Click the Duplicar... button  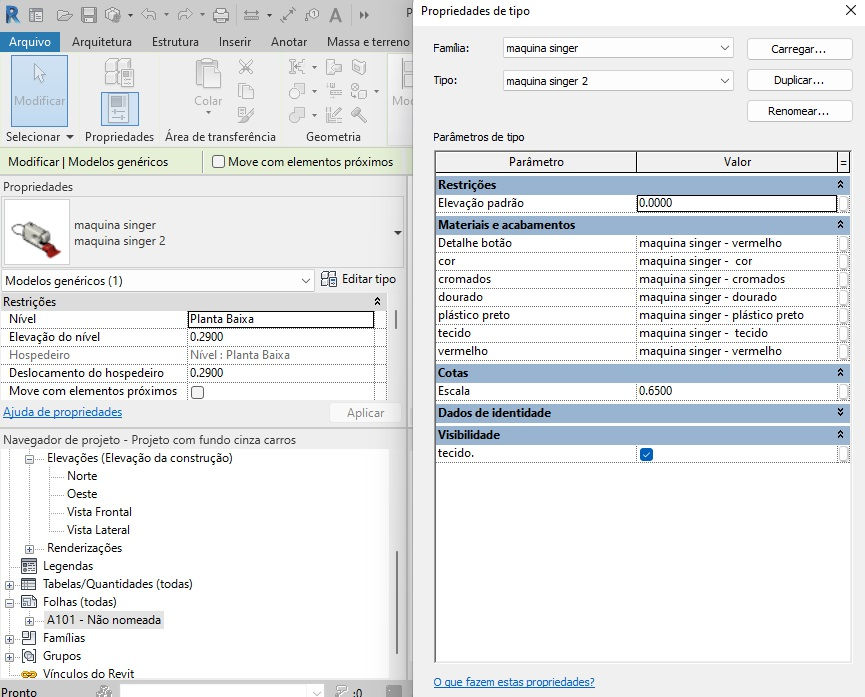click(x=799, y=80)
